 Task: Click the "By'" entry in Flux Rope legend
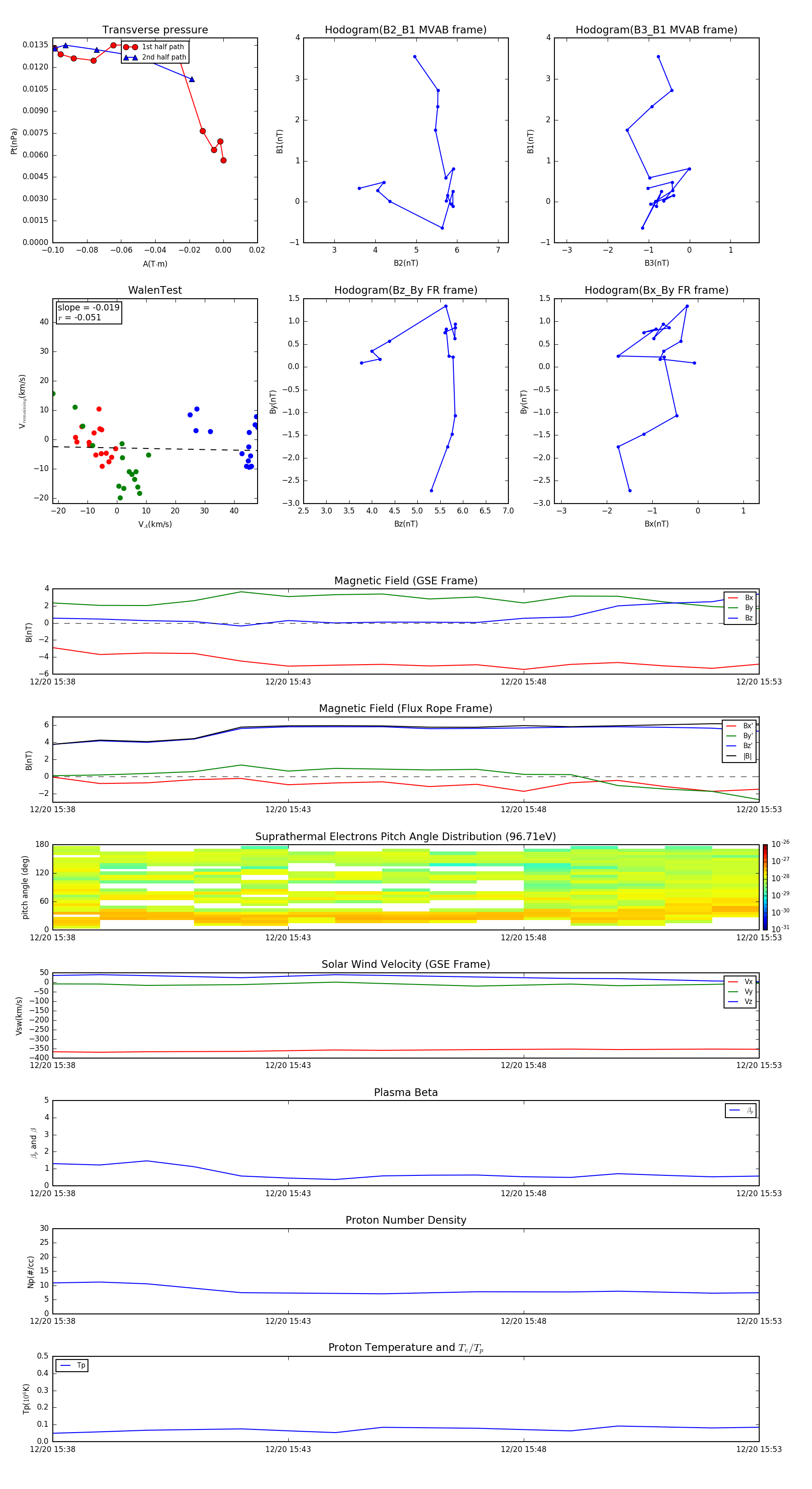740,736
